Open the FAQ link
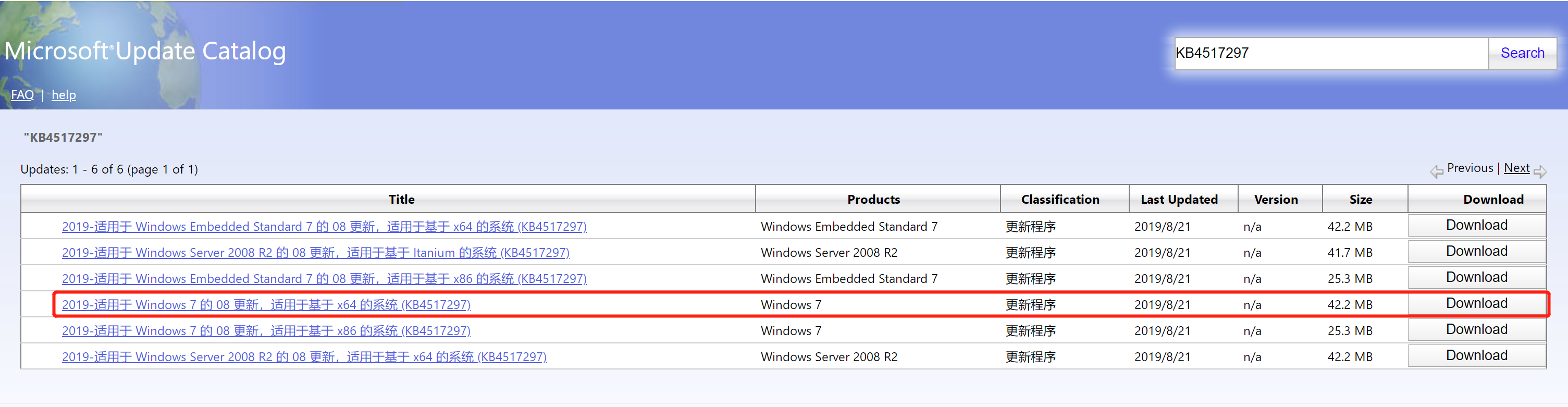Viewport: 1568px width, 407px height. tap(22, 95)
